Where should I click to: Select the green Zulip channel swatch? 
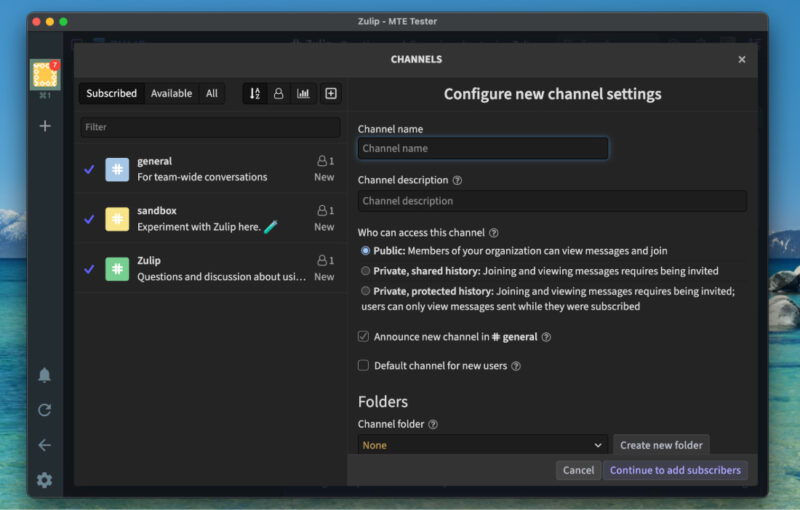[117, 269]
